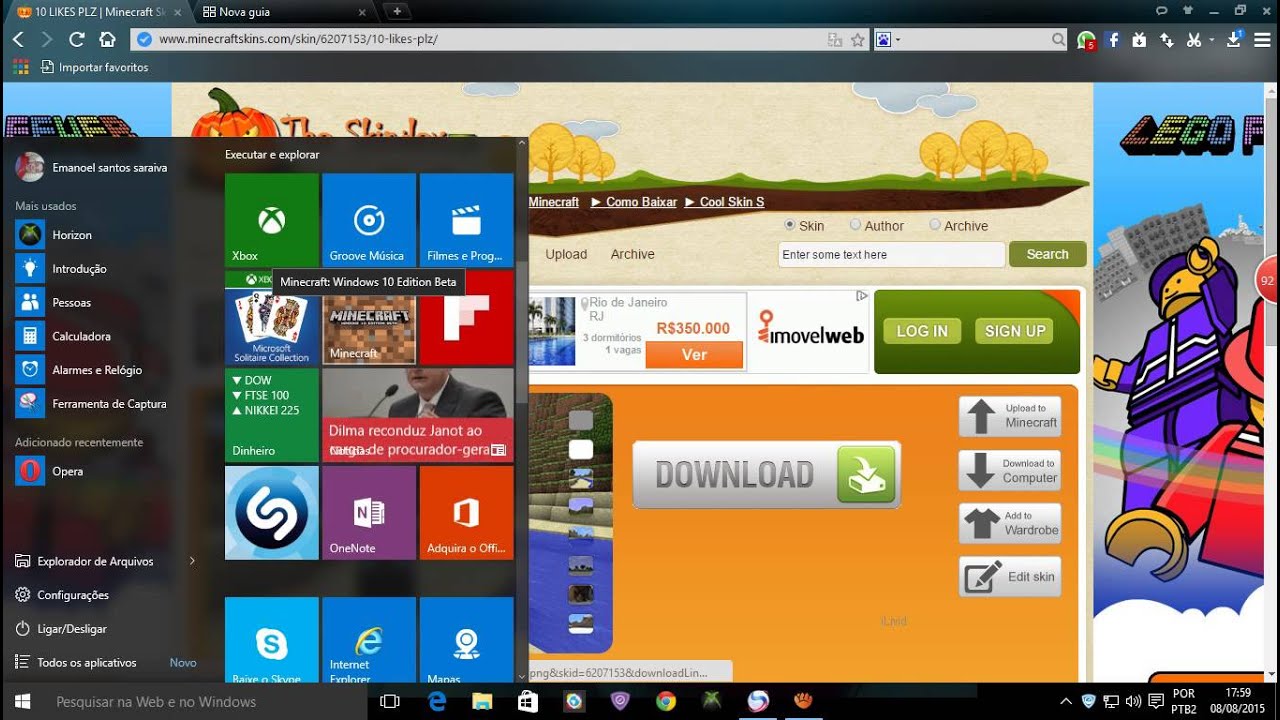Image resolution: width=1280 pixels, height=720 pixels.
Task: Go to browser home page
Action: tap(107, 40)
